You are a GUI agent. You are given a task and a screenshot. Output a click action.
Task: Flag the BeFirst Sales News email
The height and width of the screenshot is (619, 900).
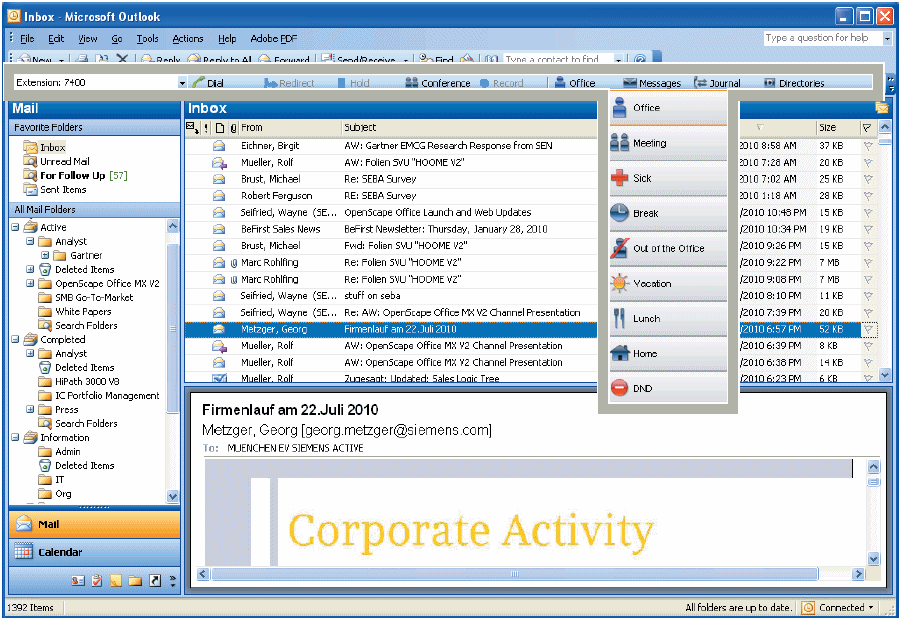868,229
